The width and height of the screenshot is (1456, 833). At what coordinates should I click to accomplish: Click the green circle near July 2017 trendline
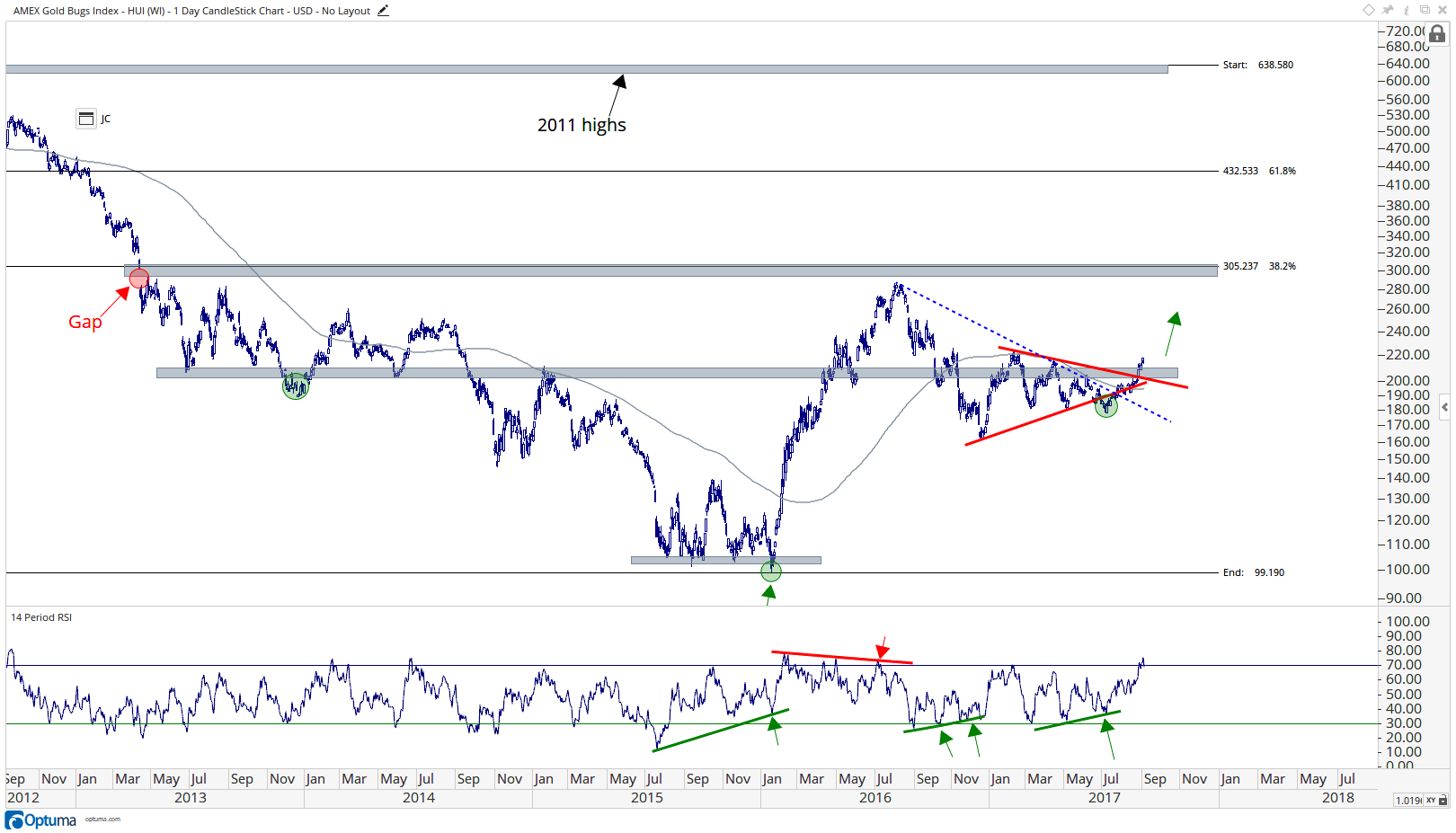[x=1106, y=406]
